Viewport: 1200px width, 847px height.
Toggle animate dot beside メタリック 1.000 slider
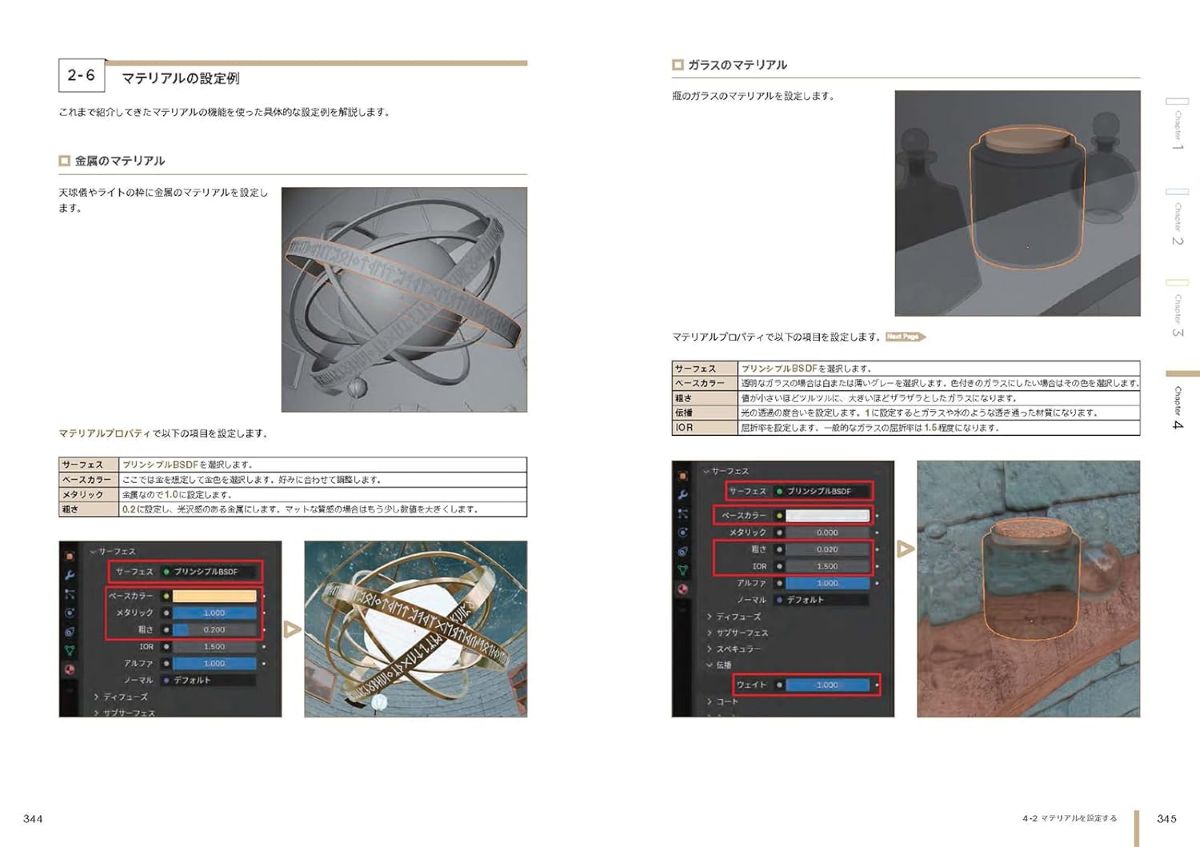264,613
